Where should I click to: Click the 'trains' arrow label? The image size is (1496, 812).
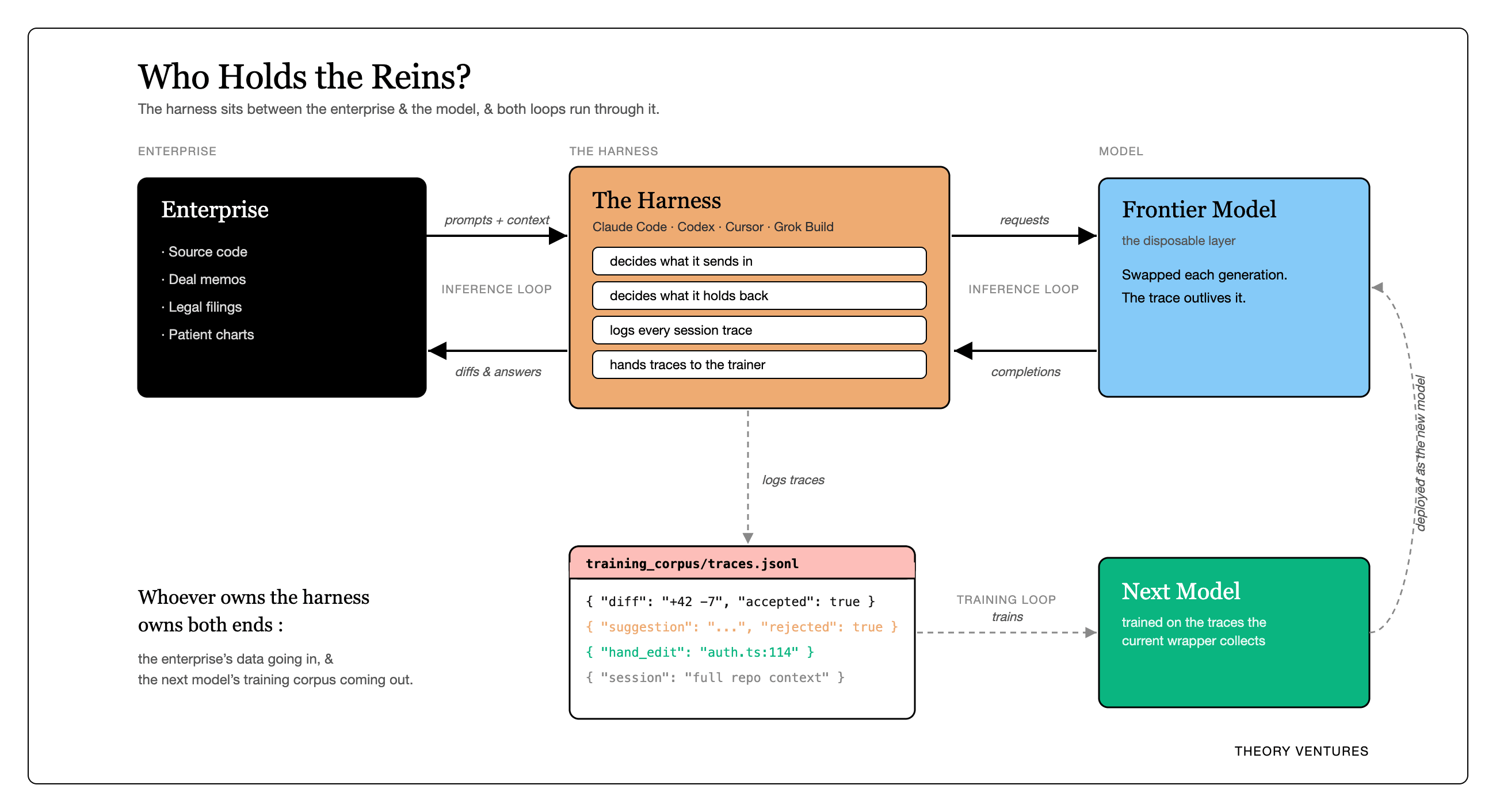tap(1007, 617)
